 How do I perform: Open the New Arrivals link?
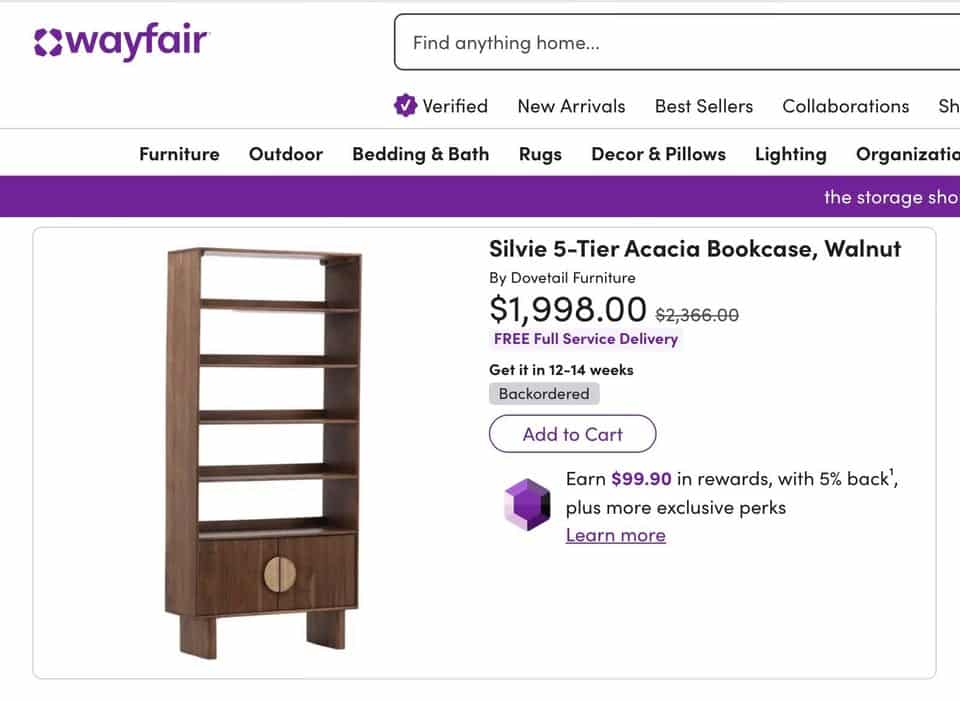click(571, 106)
